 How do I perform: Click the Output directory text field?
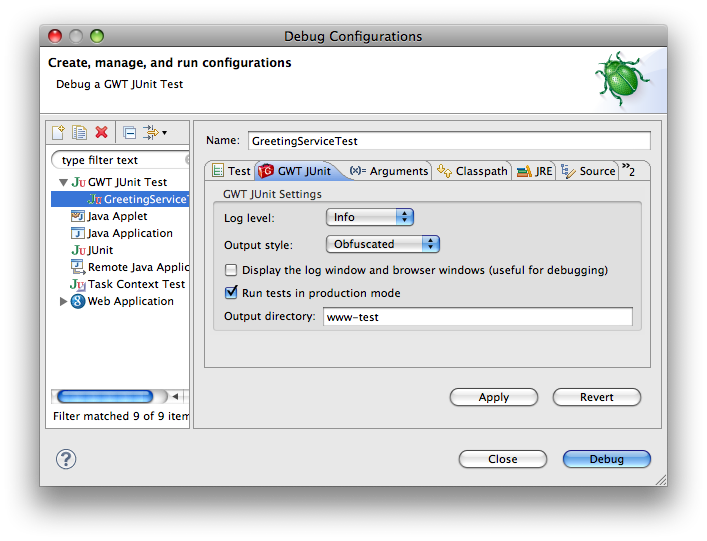pyautogui.click(x=478, y=317)
